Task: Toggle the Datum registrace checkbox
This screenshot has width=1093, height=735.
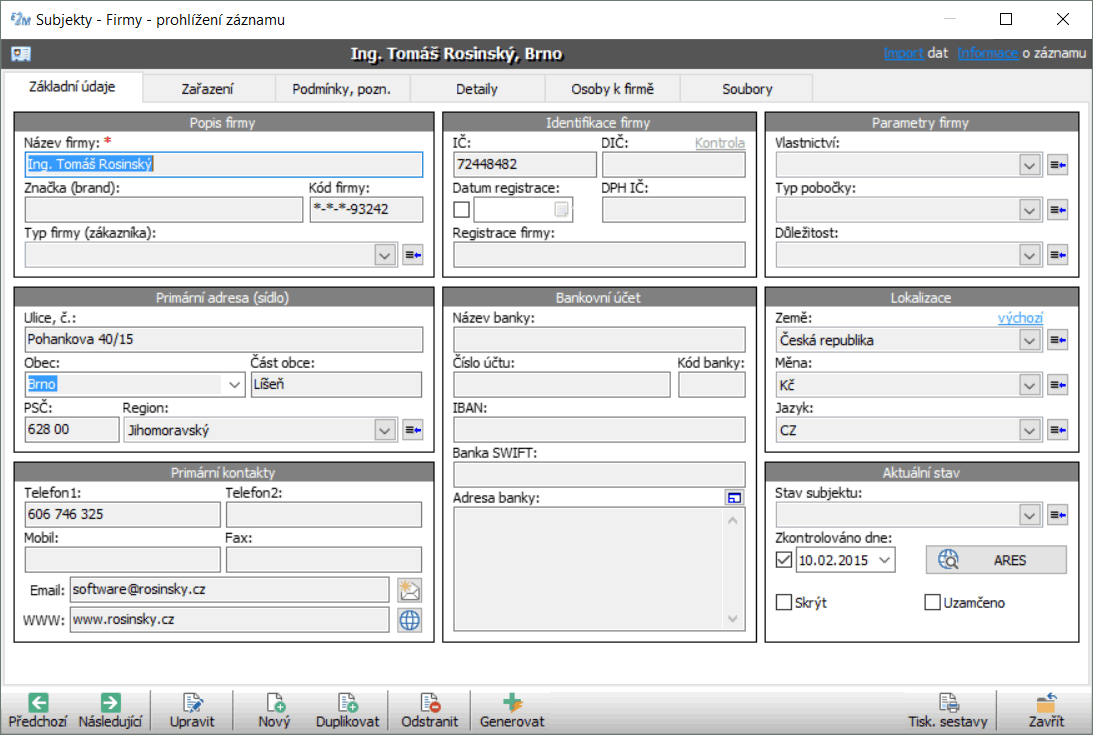Action: (x=461, y=209)
